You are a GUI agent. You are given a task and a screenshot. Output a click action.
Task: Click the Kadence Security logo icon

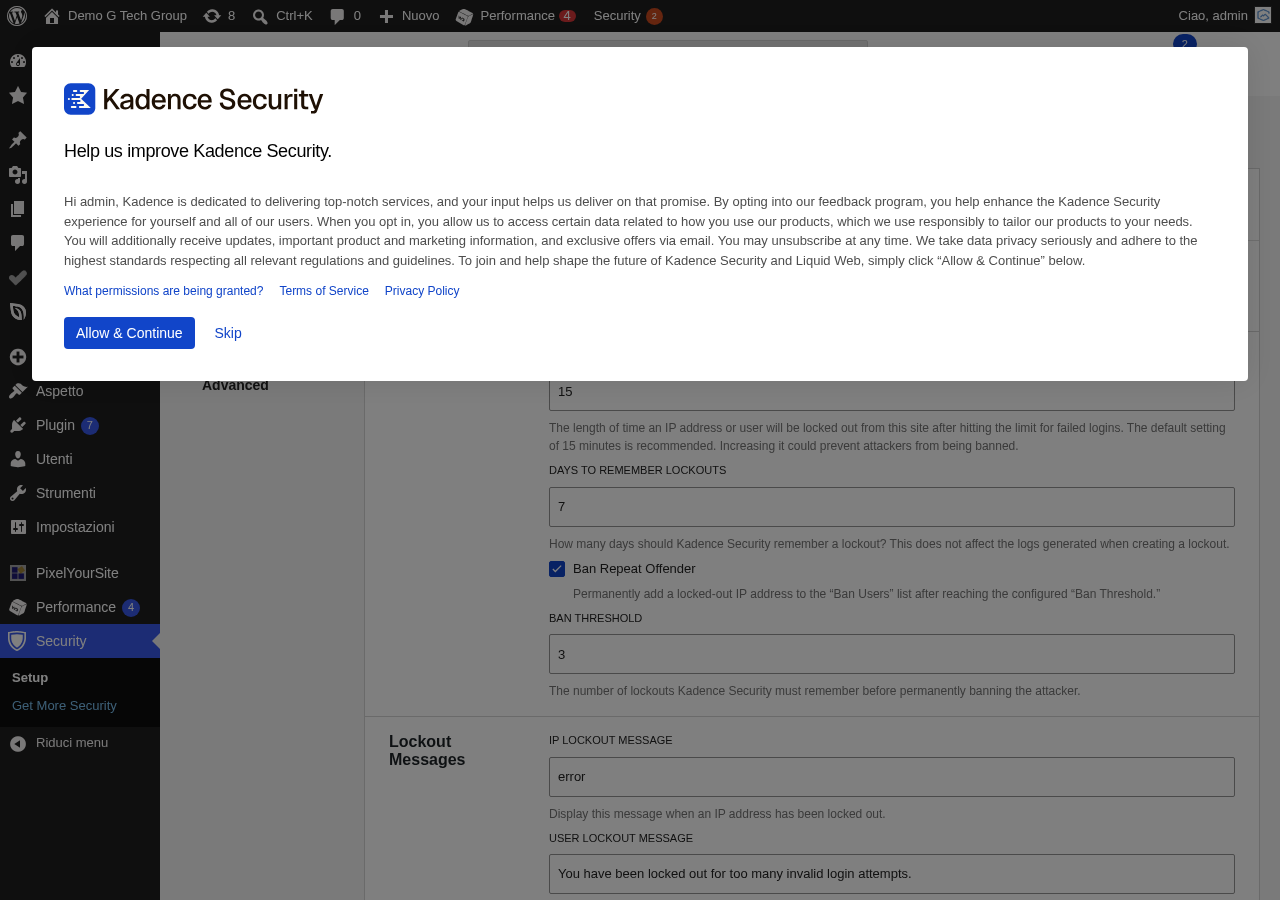pos(80,99)
